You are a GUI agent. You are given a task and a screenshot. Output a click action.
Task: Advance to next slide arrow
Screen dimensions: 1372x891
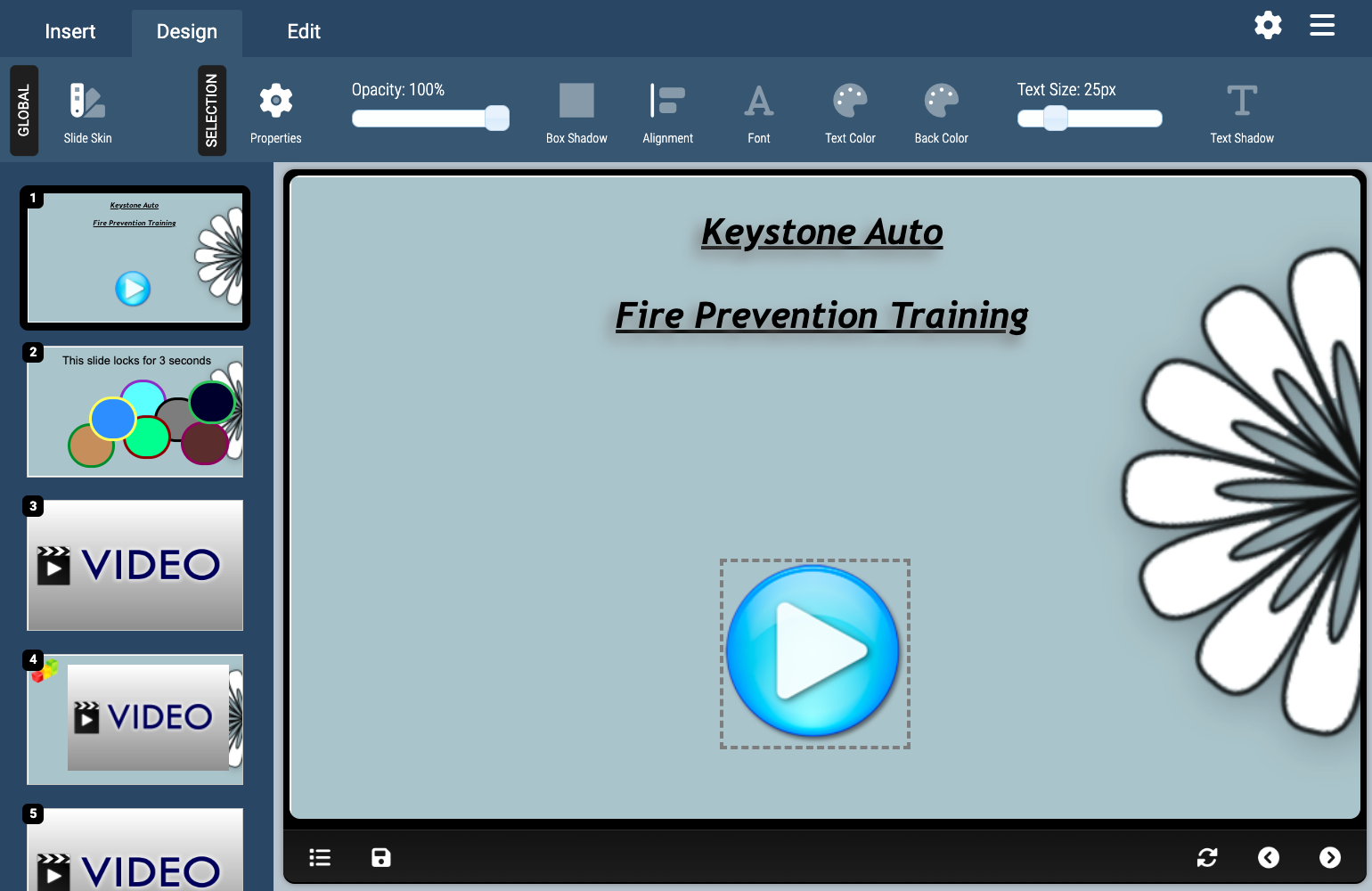pos(1330,857)
